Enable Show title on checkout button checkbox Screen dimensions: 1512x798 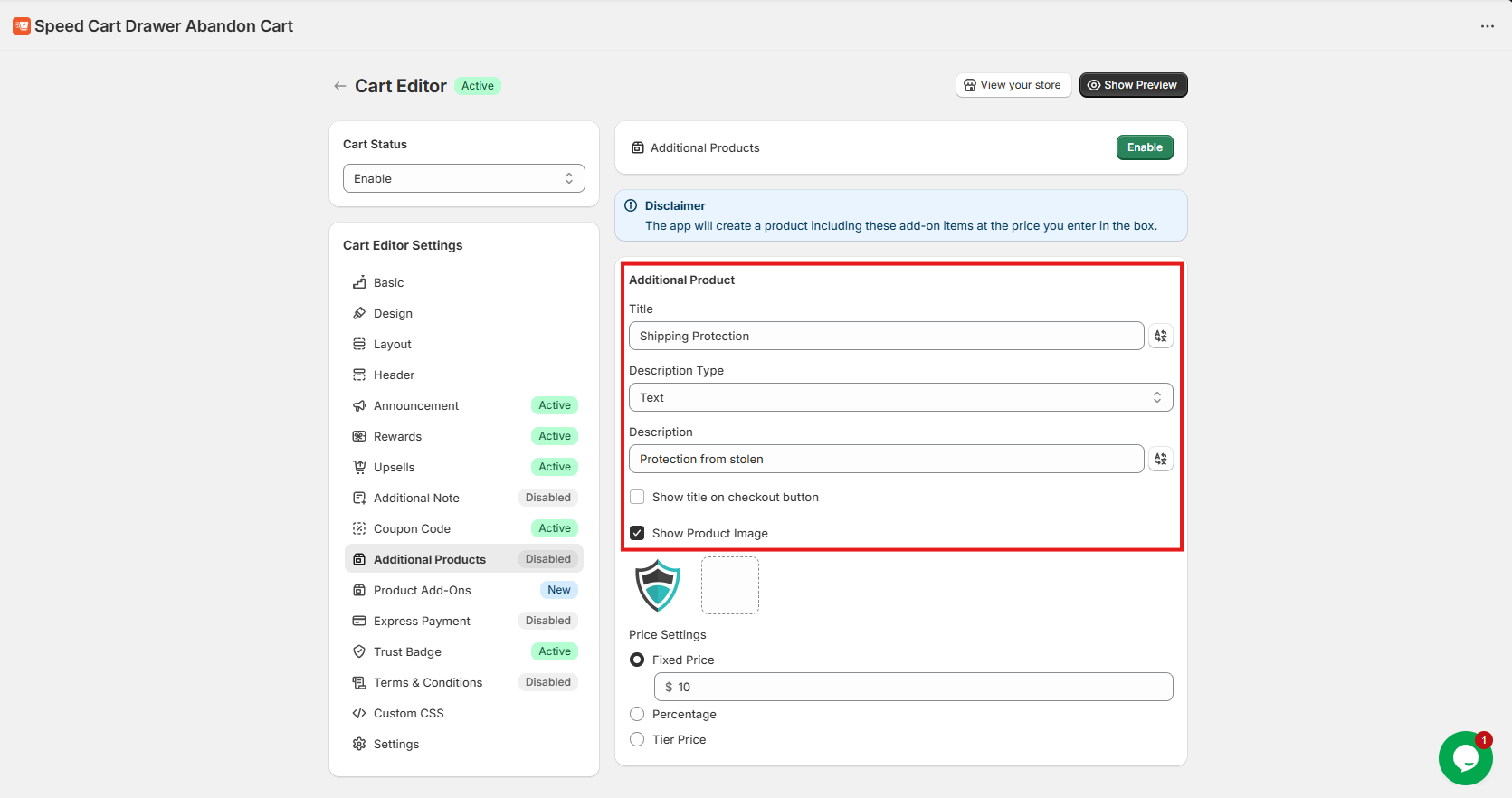point(637,497)
